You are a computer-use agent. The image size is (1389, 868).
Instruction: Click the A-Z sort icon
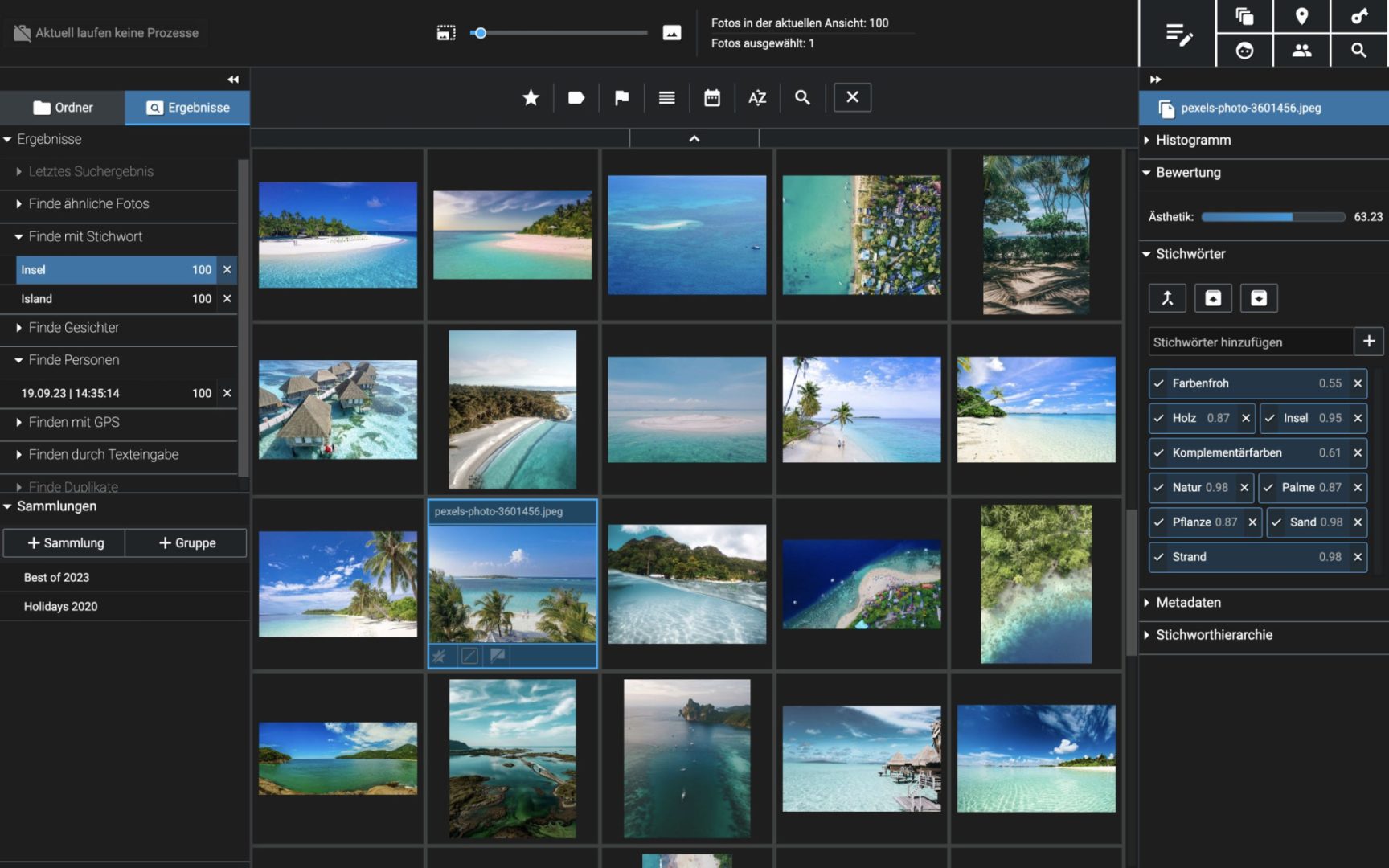tap(756, 98)
